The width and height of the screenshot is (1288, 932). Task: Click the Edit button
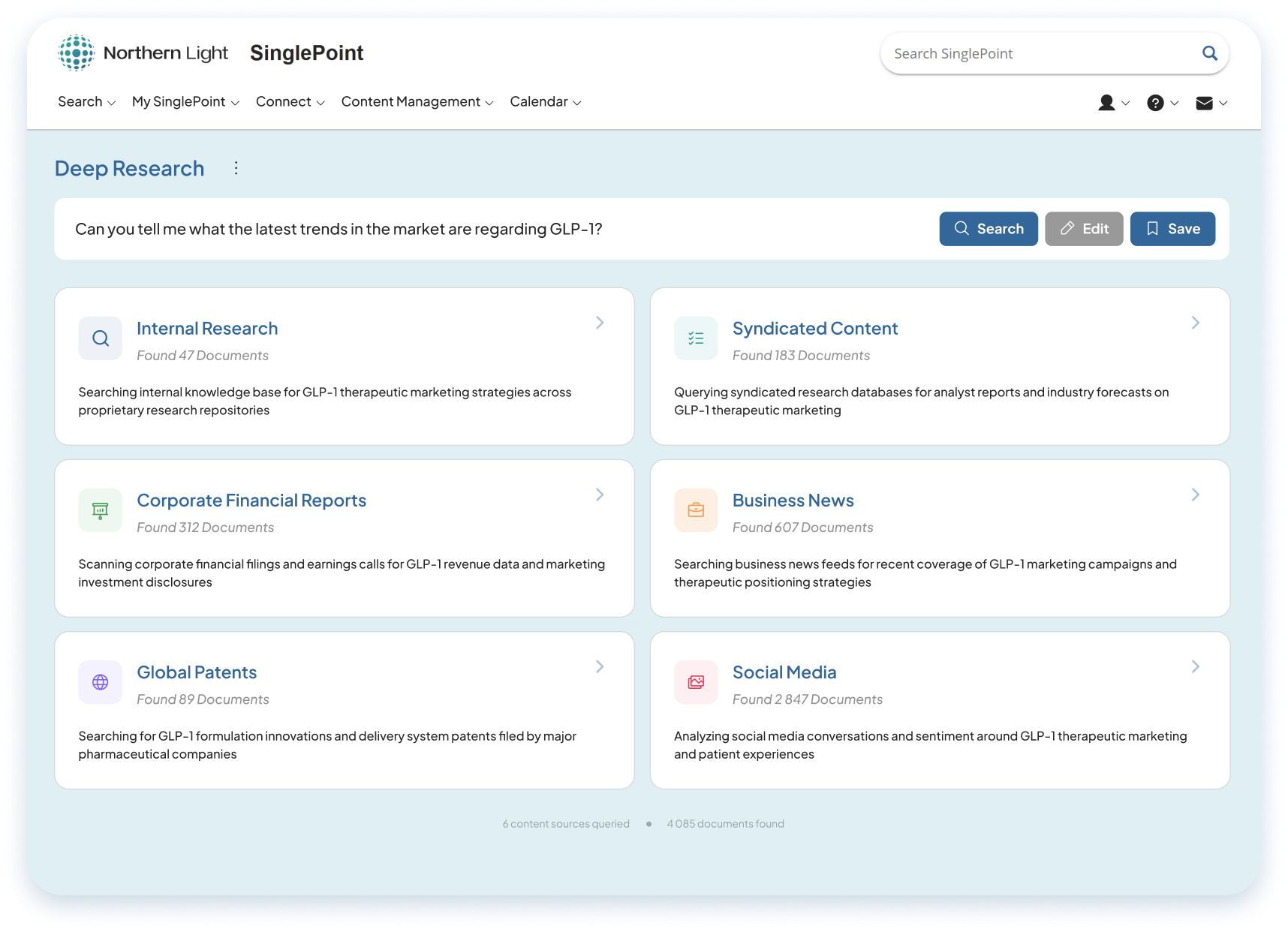[1084, 229]
